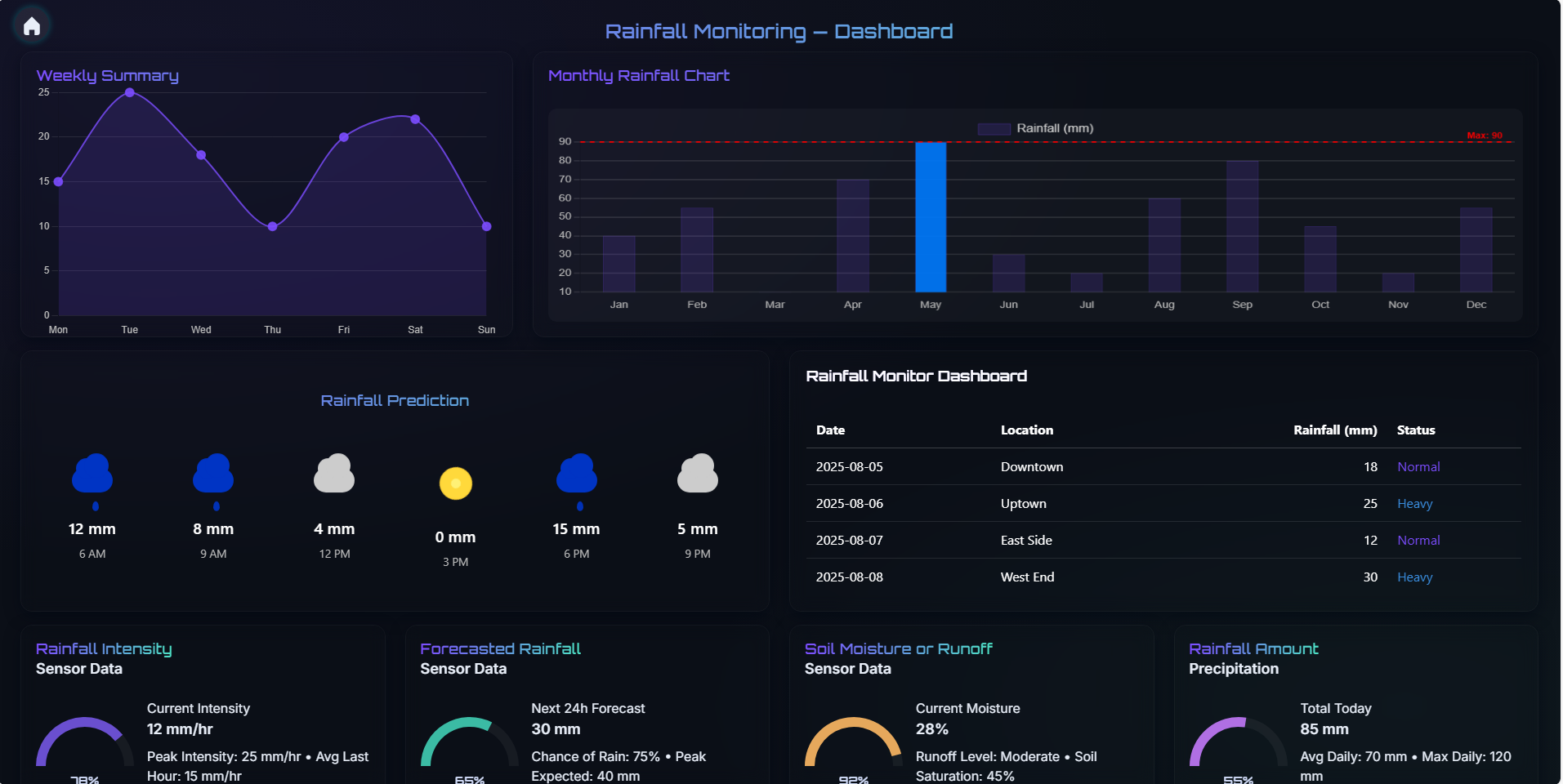The width and height of the screenshot is (1563, 784).
Task: Toggle the Rainfall (mm) legend swatch
Action: tap(994, 129)
